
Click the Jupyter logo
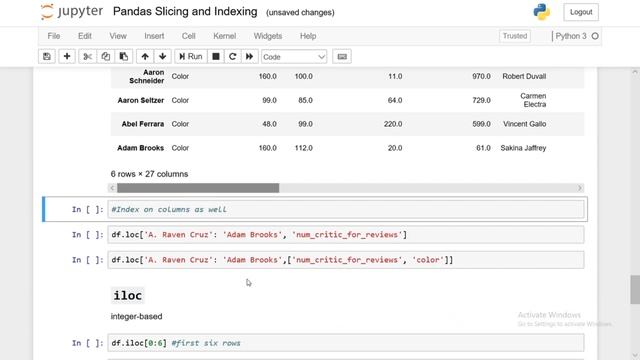pos(72,12)
